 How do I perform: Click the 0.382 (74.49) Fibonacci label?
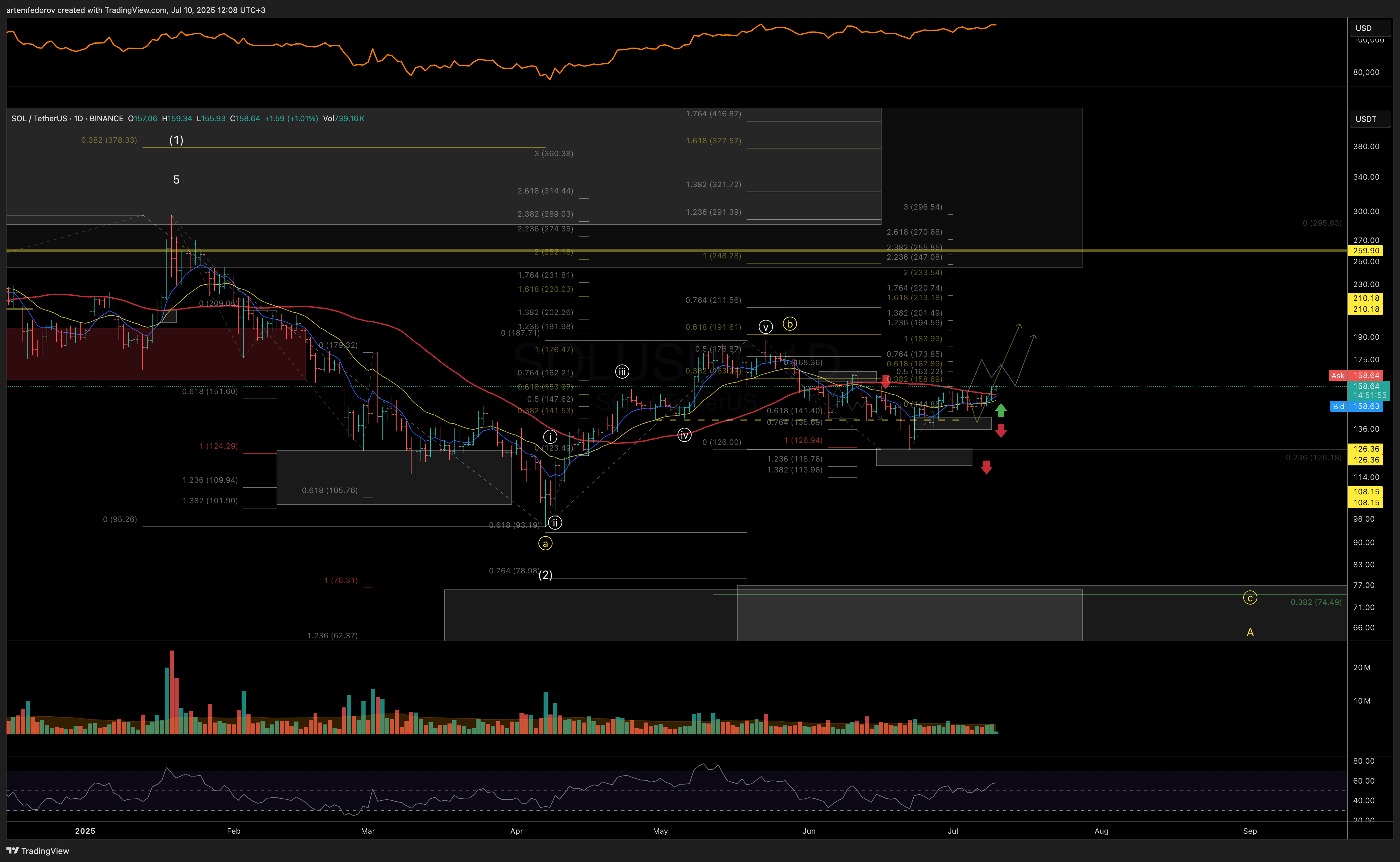coord(1316,602)
